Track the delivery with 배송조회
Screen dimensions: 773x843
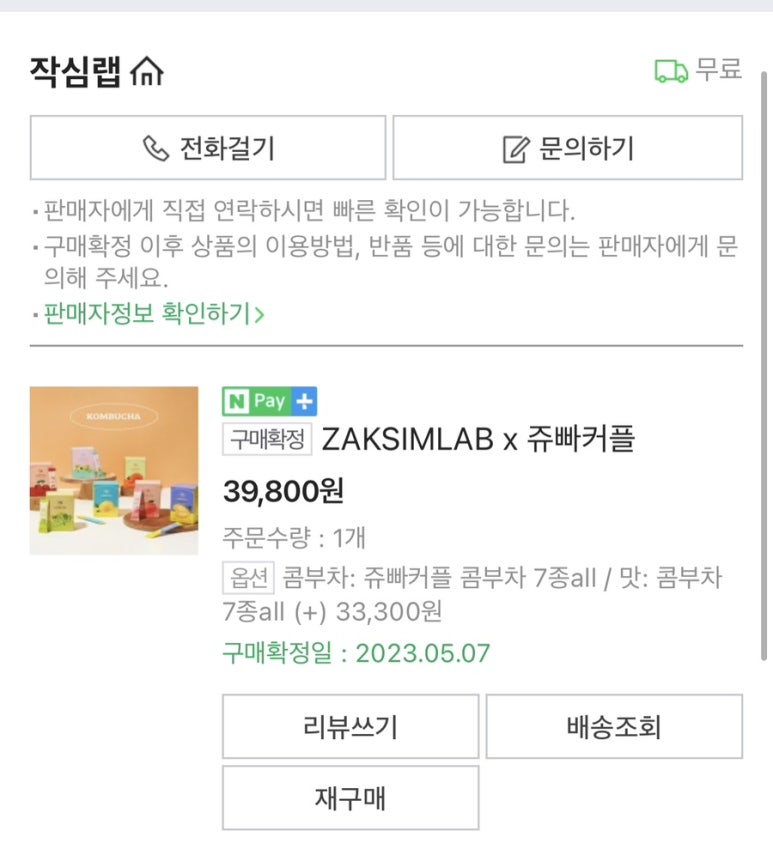[x=614, y=727]
